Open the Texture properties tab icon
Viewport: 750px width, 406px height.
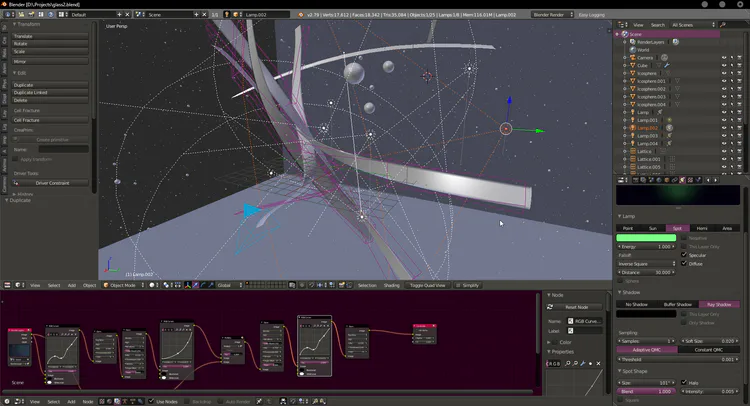690,180
